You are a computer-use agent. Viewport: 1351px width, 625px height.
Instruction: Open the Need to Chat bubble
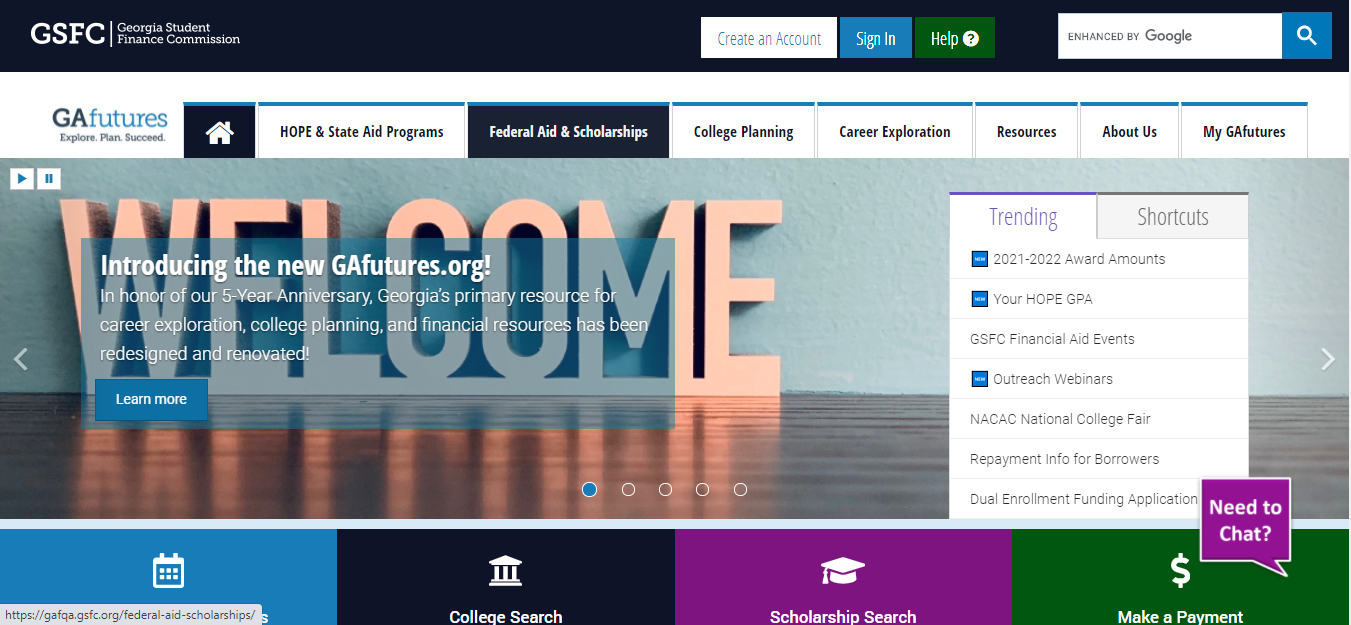point(1245,524)
